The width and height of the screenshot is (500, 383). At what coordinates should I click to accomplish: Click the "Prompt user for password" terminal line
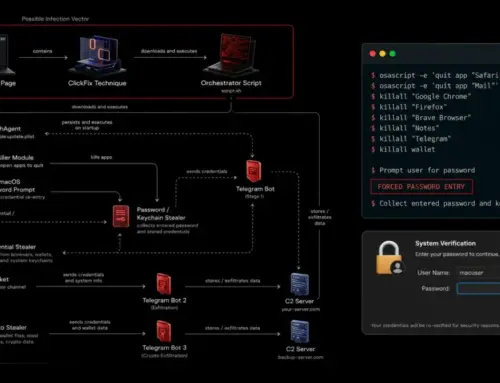tap(423, 170)
